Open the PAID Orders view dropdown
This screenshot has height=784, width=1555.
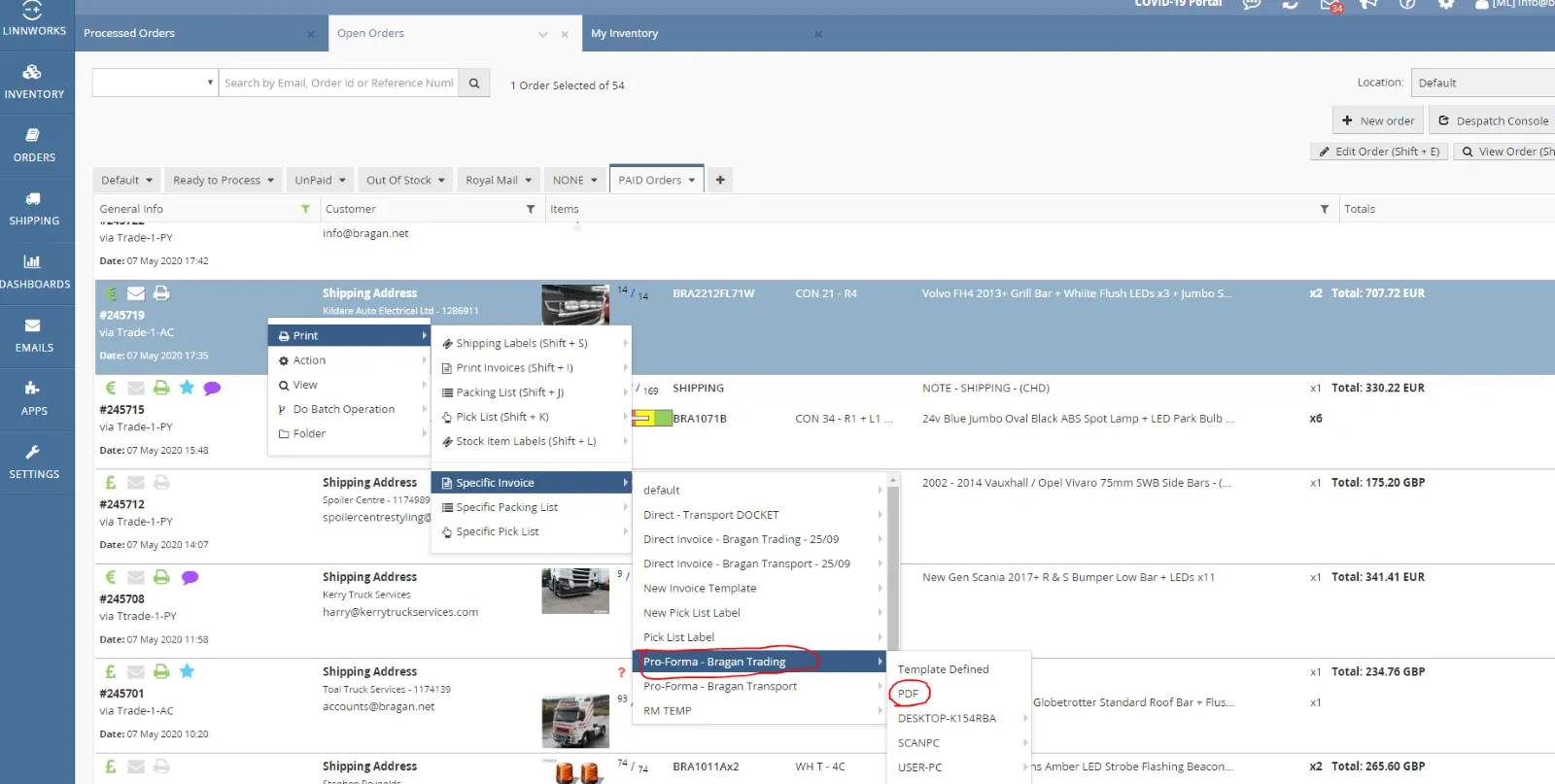click(657, 180)
